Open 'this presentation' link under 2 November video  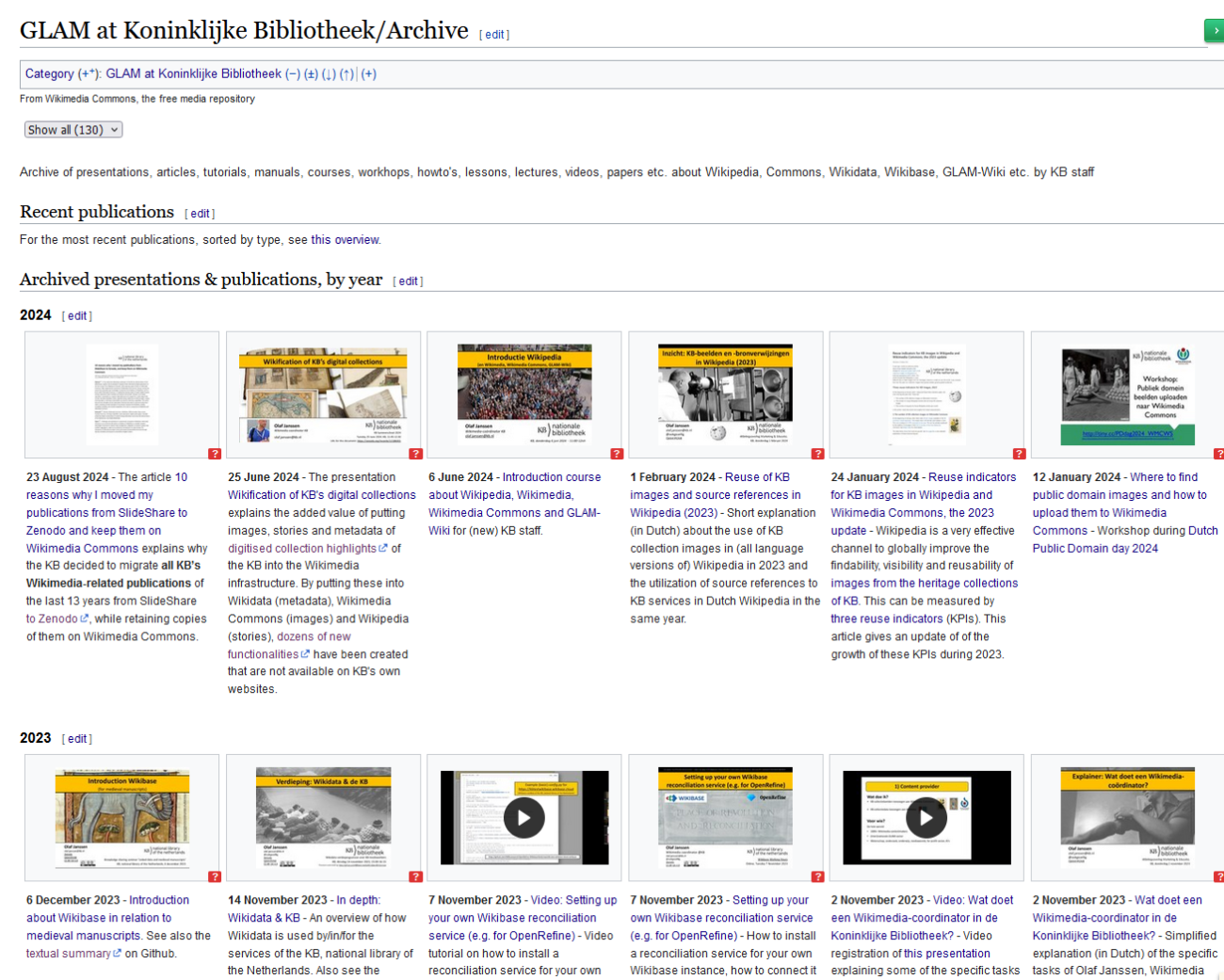947,955
